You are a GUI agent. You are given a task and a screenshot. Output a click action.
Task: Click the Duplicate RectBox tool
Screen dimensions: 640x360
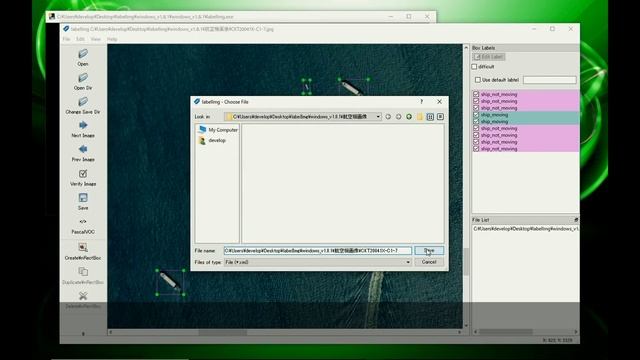[x=83, y=276]
